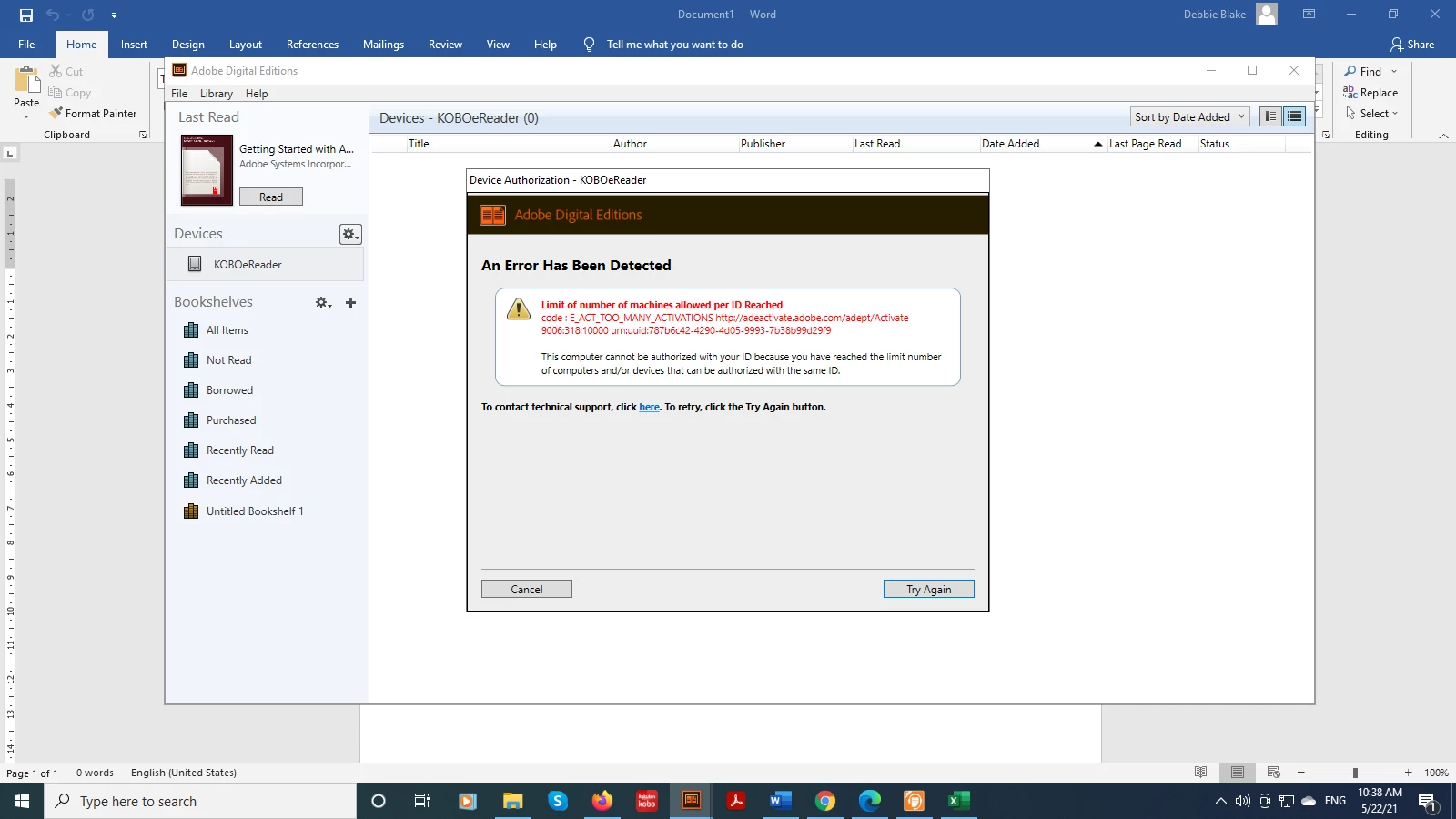The height and width of the screenshot is (819, 1456).
Task: Open the Getting Started book thumbnail
Action: click(207, 170)
